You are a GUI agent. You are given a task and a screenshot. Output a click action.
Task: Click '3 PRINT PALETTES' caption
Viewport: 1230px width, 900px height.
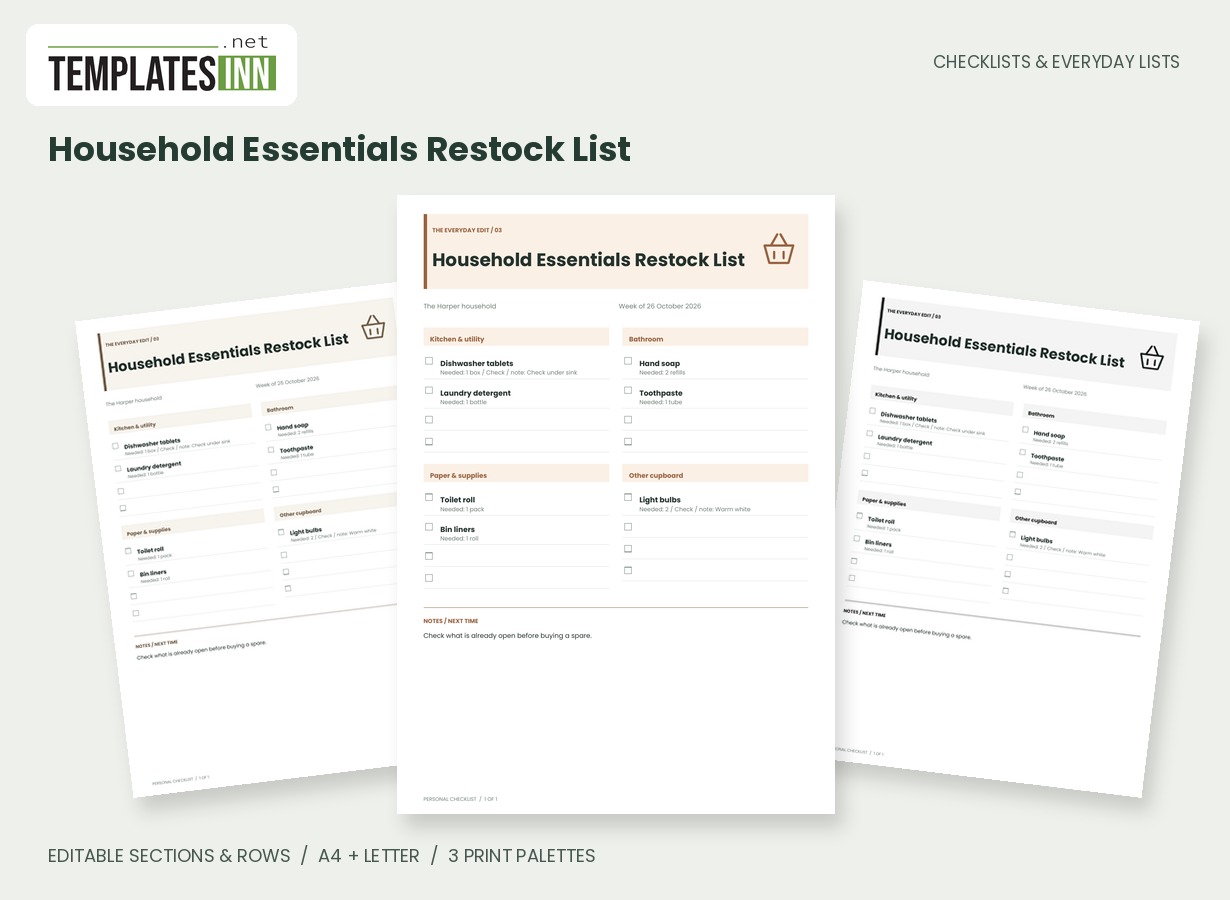(x=522, y=856)
